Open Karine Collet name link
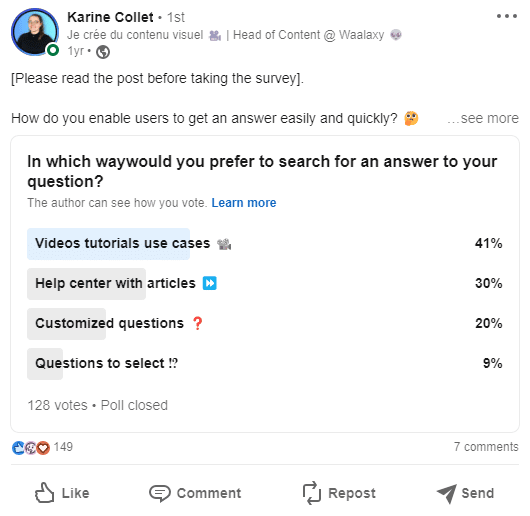 pyautogui.click(x=110, y=17)
